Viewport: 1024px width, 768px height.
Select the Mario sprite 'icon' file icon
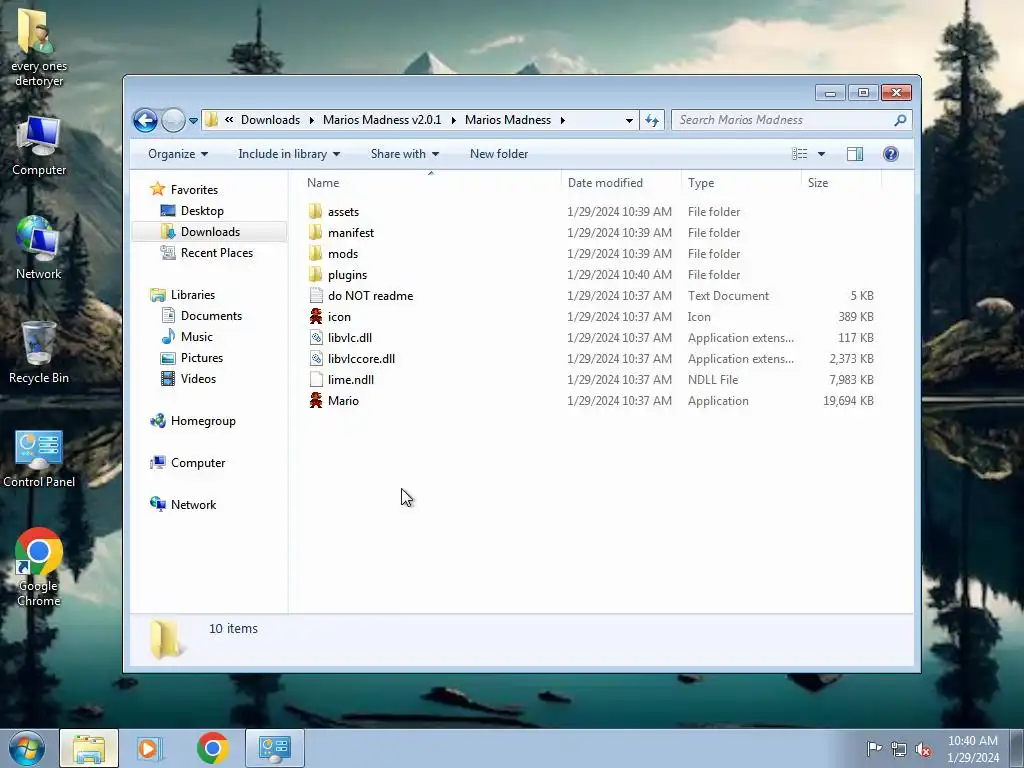pos(316,316)
